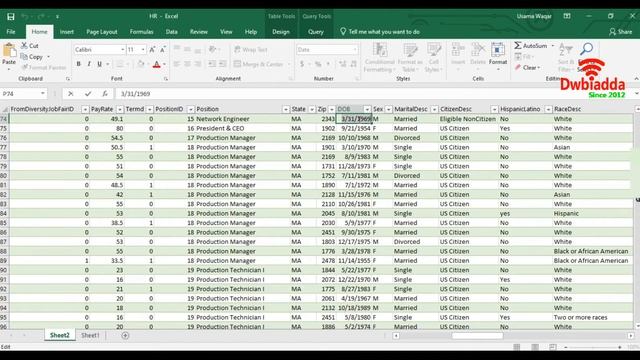Cancel the edit with the formula bar X
This screenshot has height=360, width=640.
[71, 94]
